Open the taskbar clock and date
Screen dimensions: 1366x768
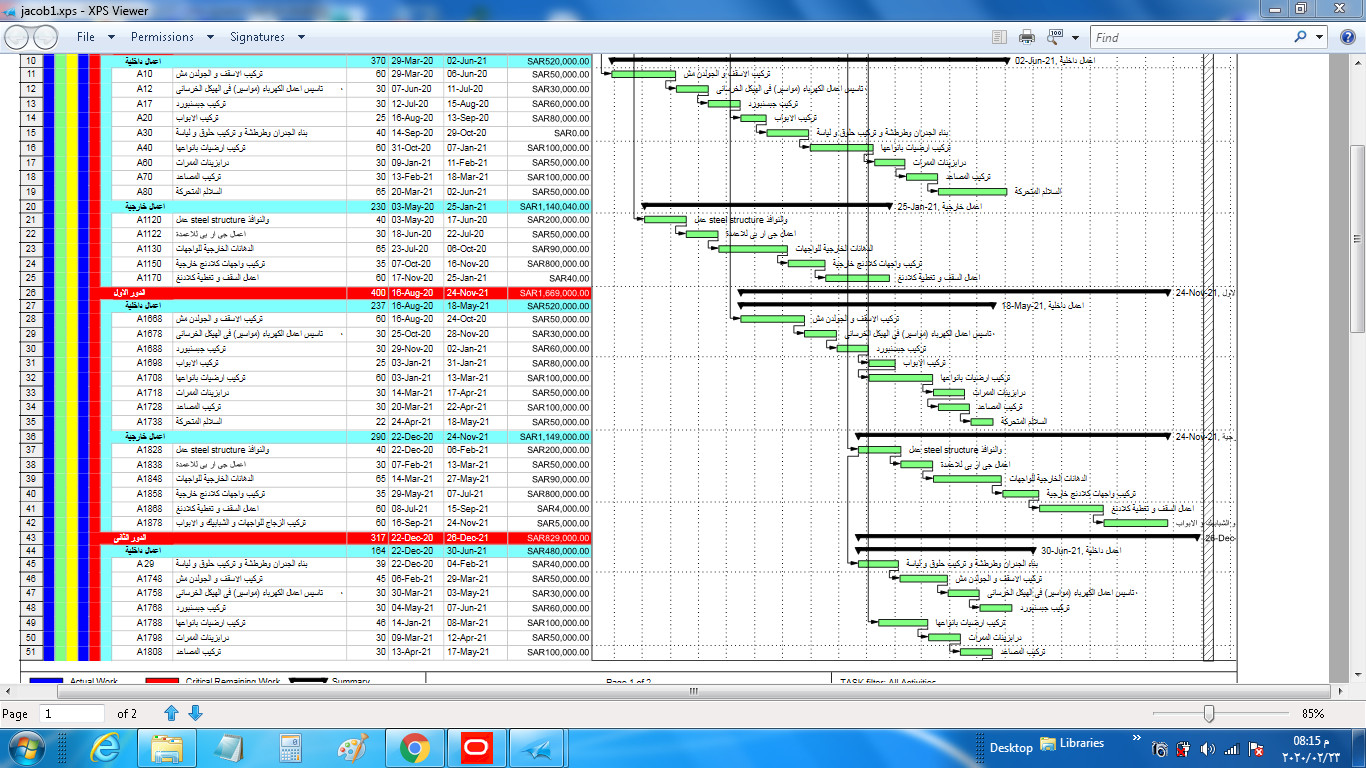[x=1310, y=749]
